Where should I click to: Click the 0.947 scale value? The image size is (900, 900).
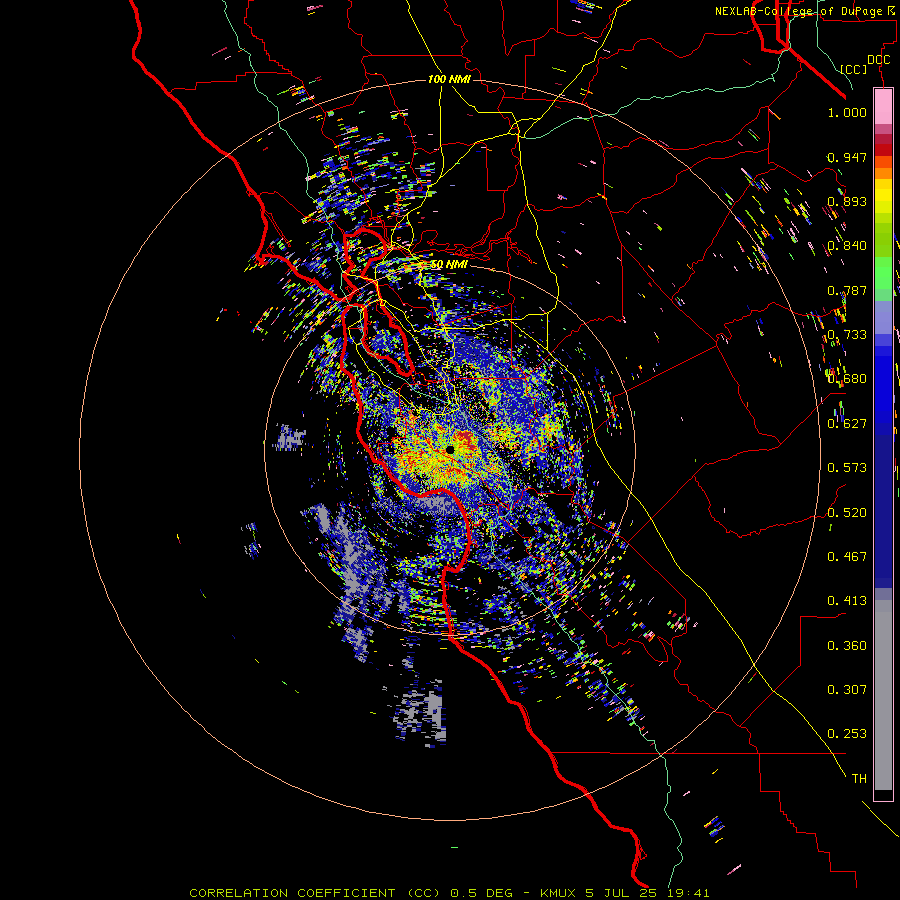[847, 157]
